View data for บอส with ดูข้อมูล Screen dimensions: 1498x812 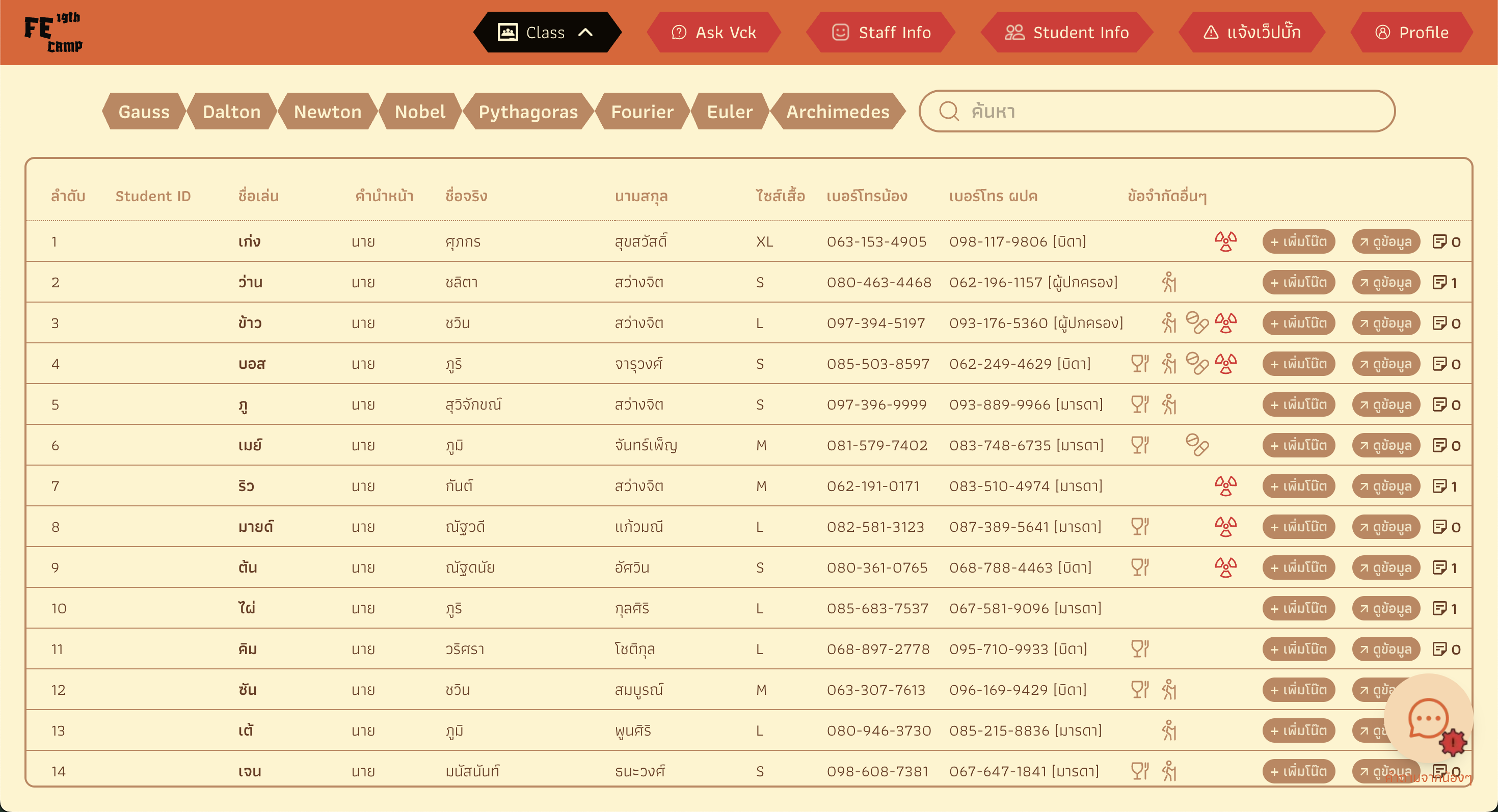point(1386,363)
